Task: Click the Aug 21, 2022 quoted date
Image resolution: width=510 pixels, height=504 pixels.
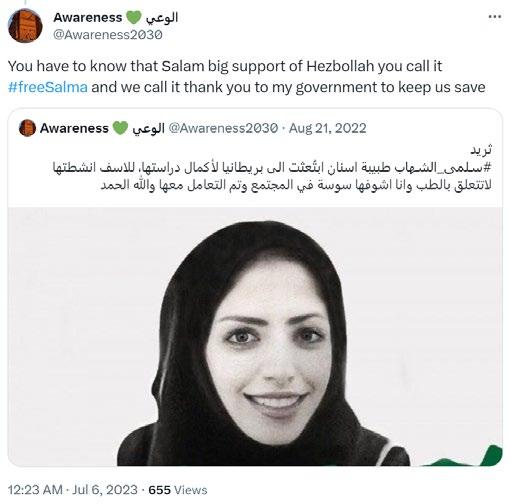Action: point(327,128)
